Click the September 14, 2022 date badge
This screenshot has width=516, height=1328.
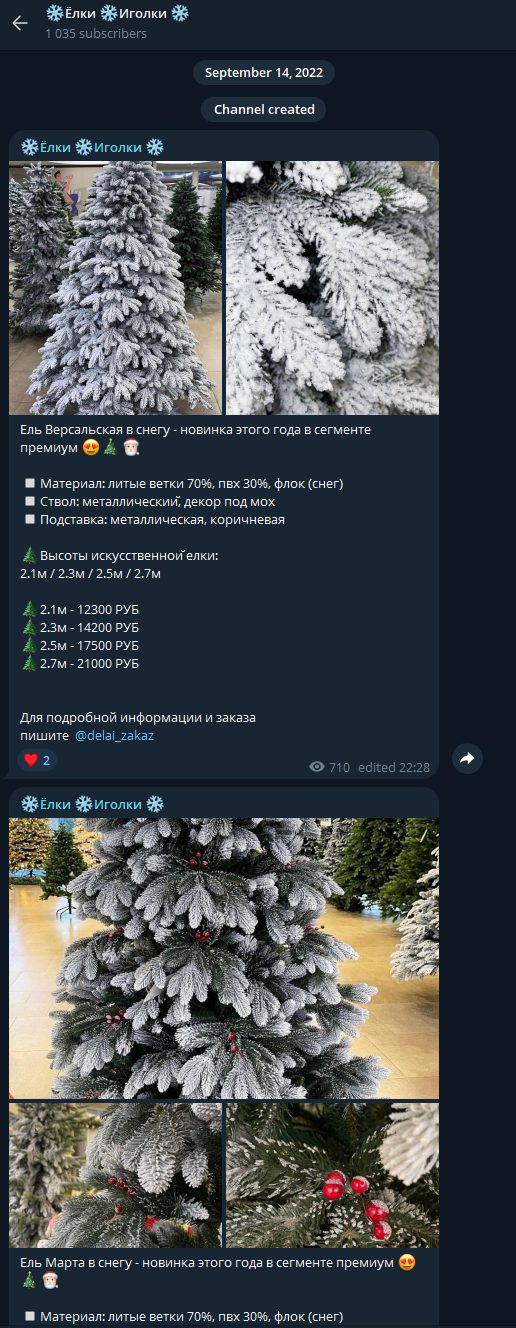pyautogui.click(x=265, y=73)
